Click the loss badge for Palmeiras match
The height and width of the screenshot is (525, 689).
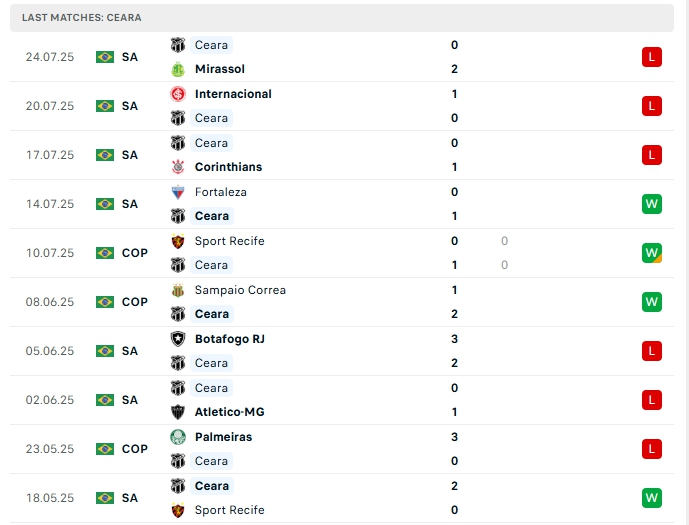pyautogui.click(x=652, y=449)
